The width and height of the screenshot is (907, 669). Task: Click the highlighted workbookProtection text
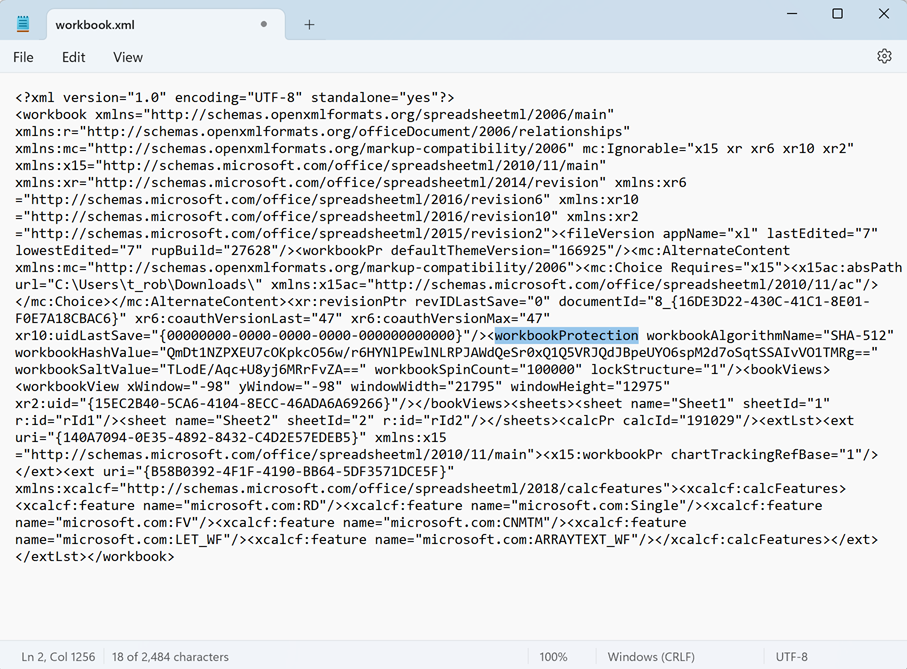pos(566,335)
